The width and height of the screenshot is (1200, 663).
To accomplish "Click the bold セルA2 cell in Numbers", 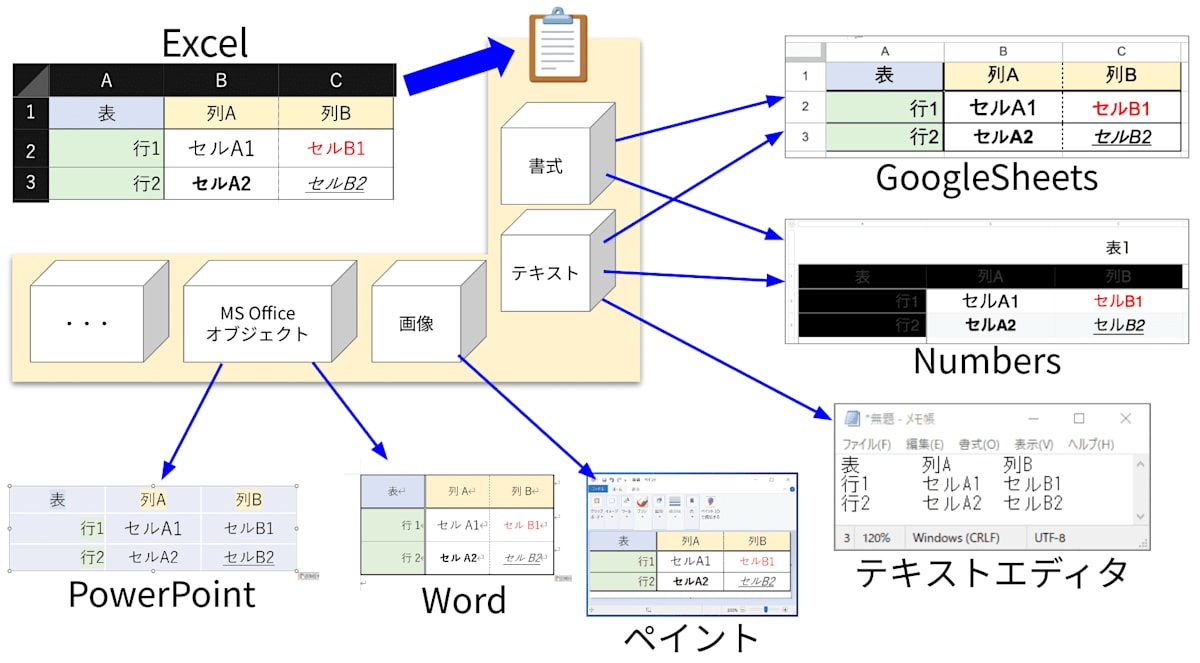I will (990, 324).
